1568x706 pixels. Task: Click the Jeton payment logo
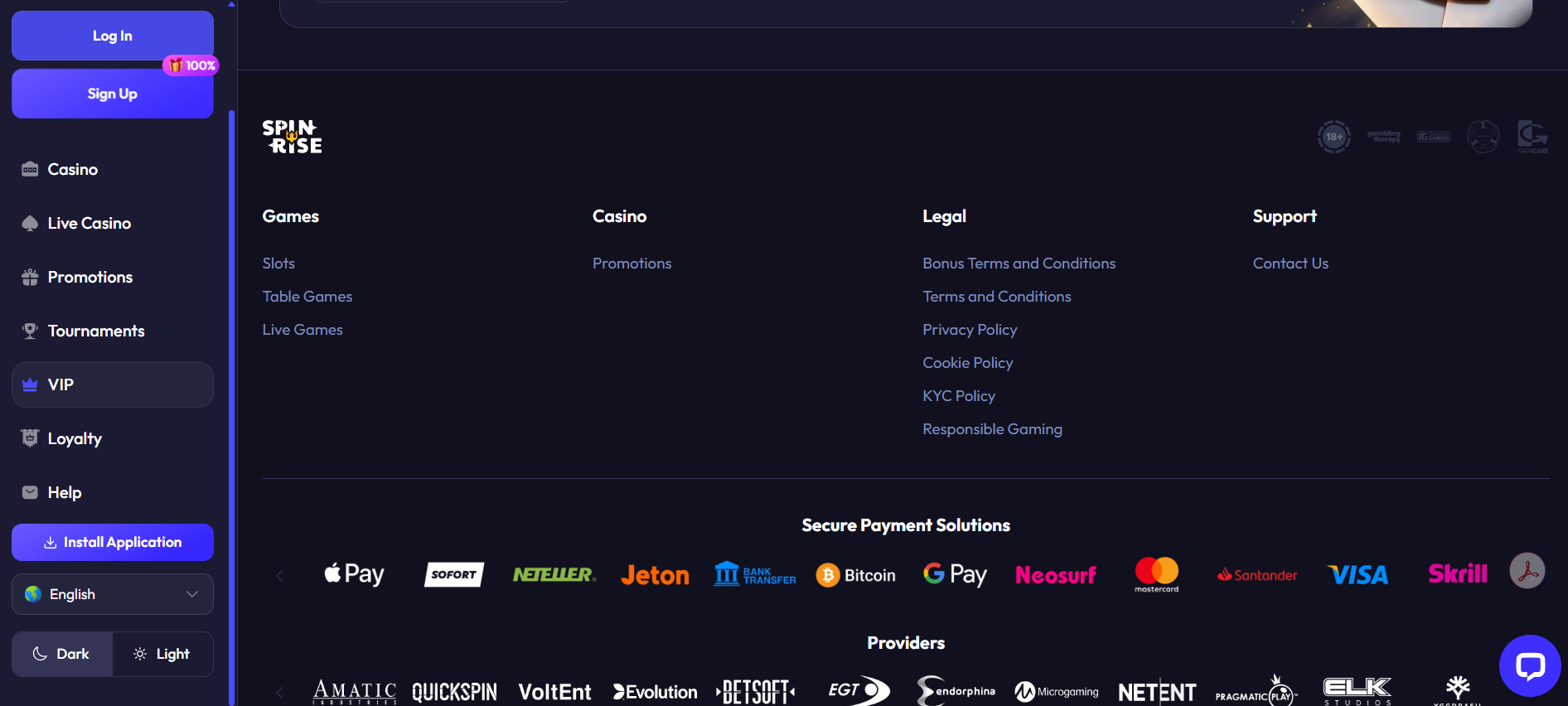pos(655,575)
